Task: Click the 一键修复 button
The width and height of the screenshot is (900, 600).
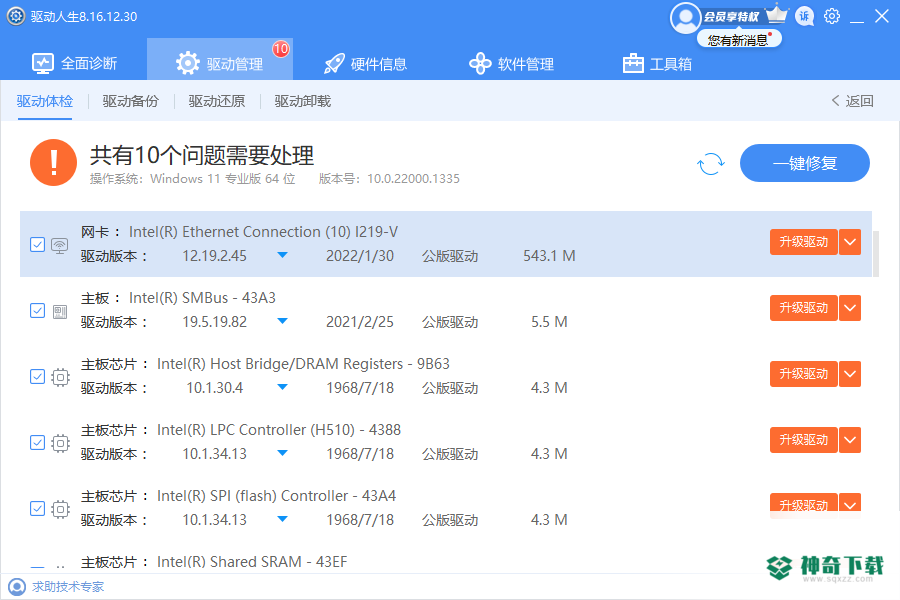Action: tap(805, 163)
